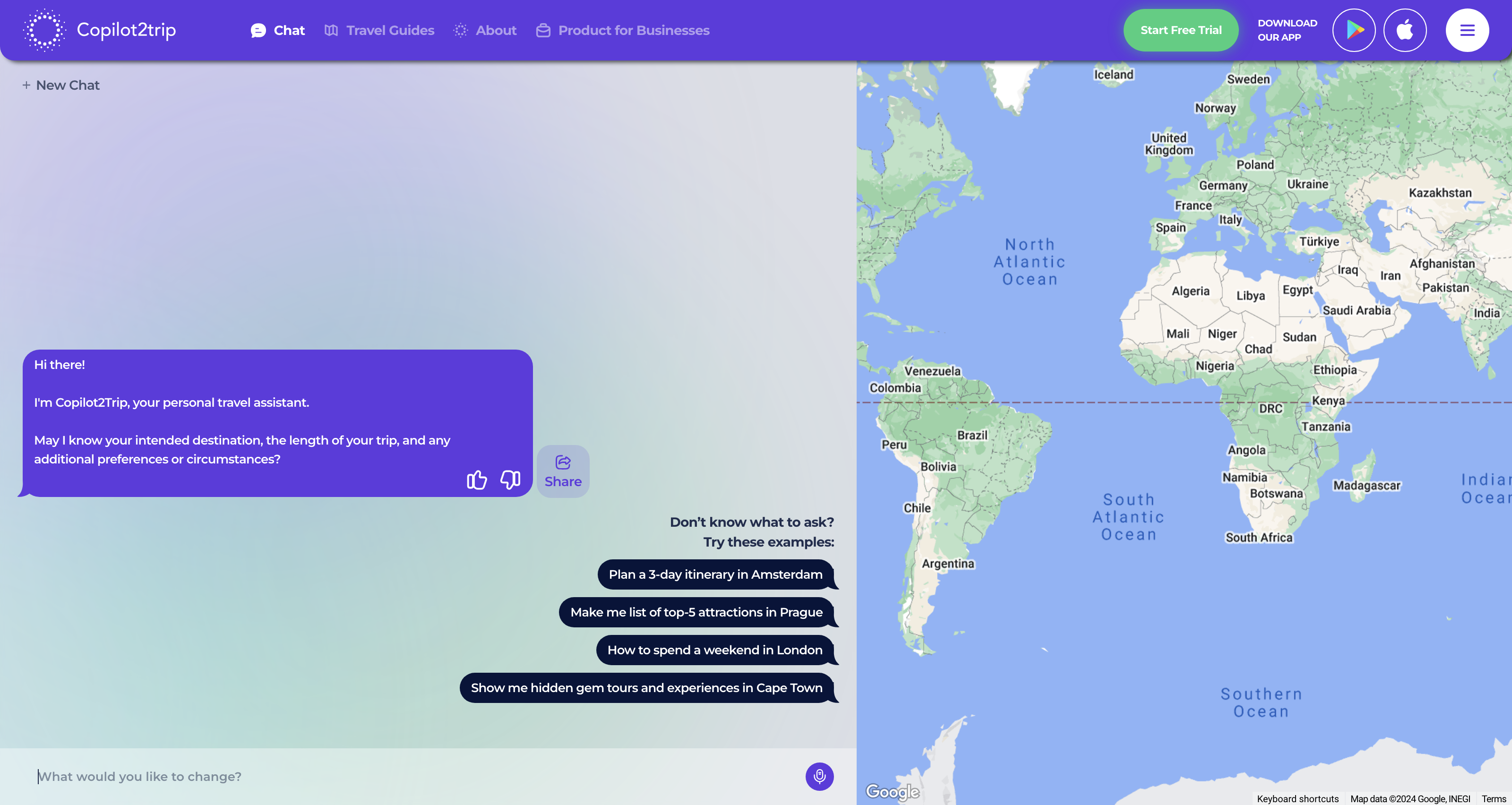Image resolution: width=1512 pixels, height=805 pixels.
Task: Click Norway on the map
Action: click(1216, 108)
